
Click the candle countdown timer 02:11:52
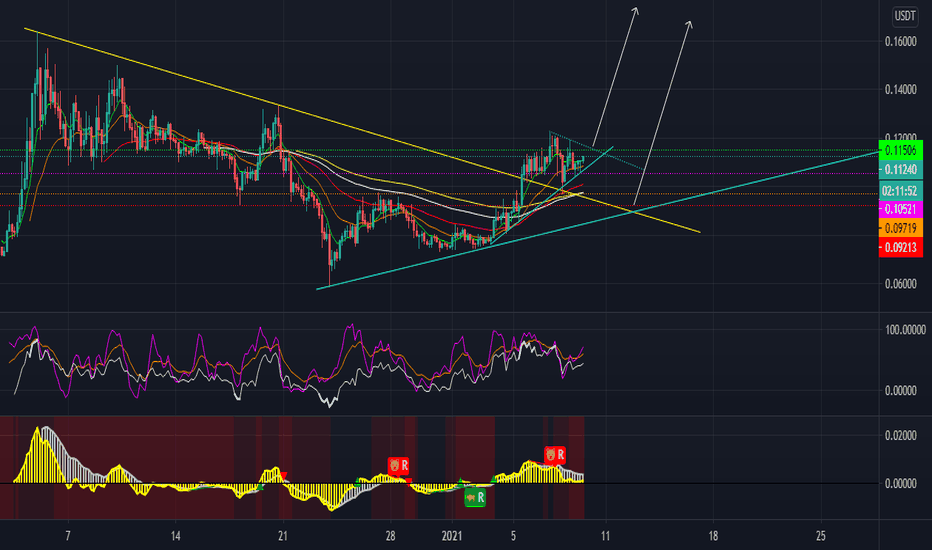(900, 191)
